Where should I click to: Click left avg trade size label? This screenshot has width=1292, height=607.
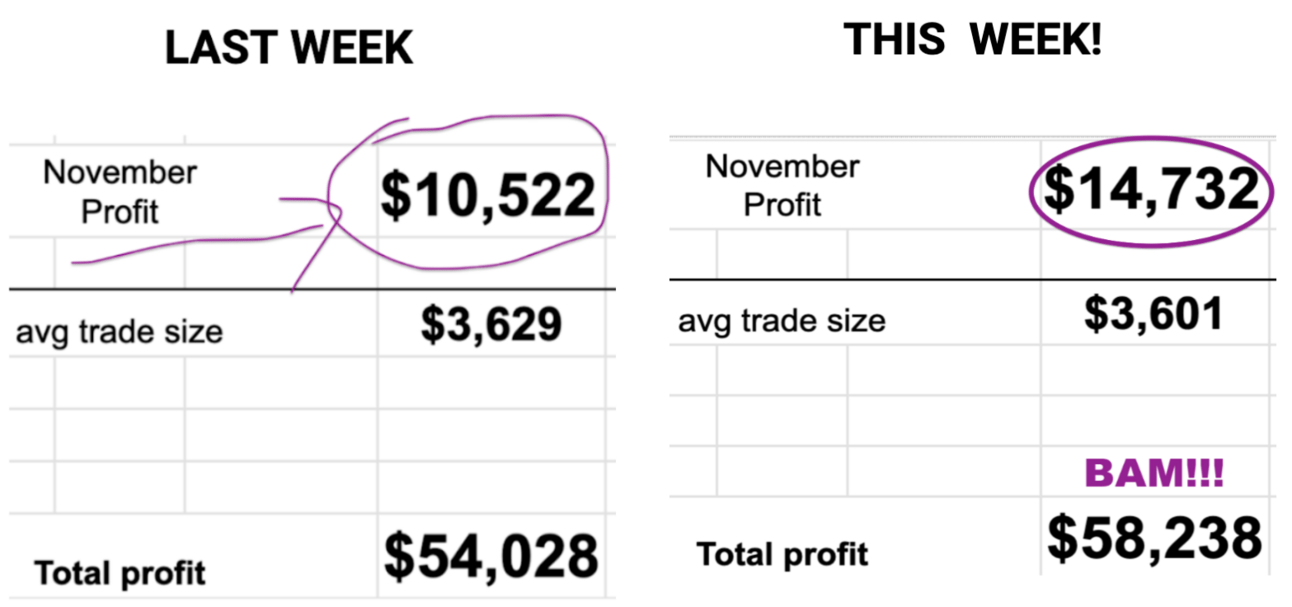[x=119, y=330]
